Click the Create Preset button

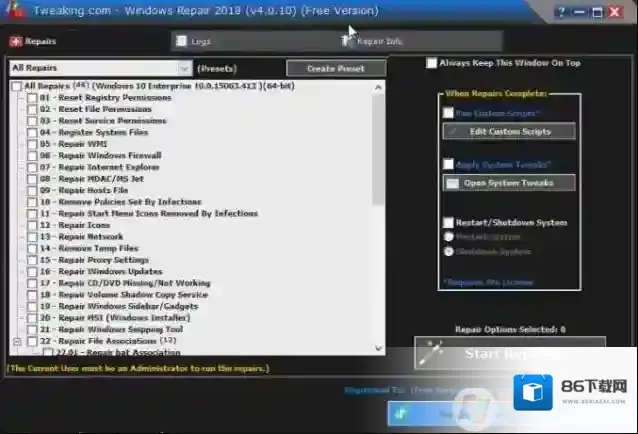(335, 68)
